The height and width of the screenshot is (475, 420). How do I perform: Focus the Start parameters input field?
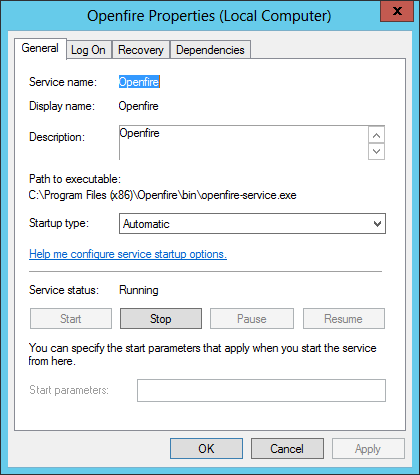[x=261, y=390]
